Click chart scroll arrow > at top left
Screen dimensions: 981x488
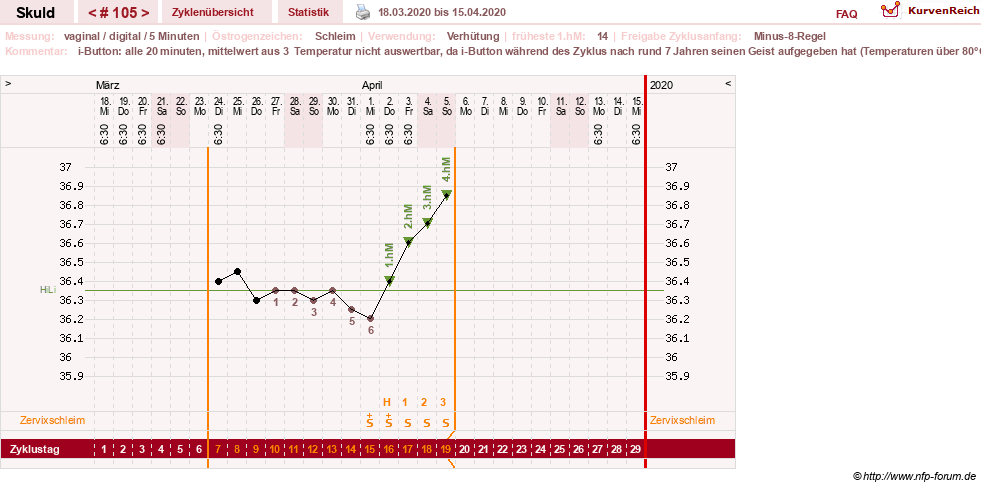8,83
